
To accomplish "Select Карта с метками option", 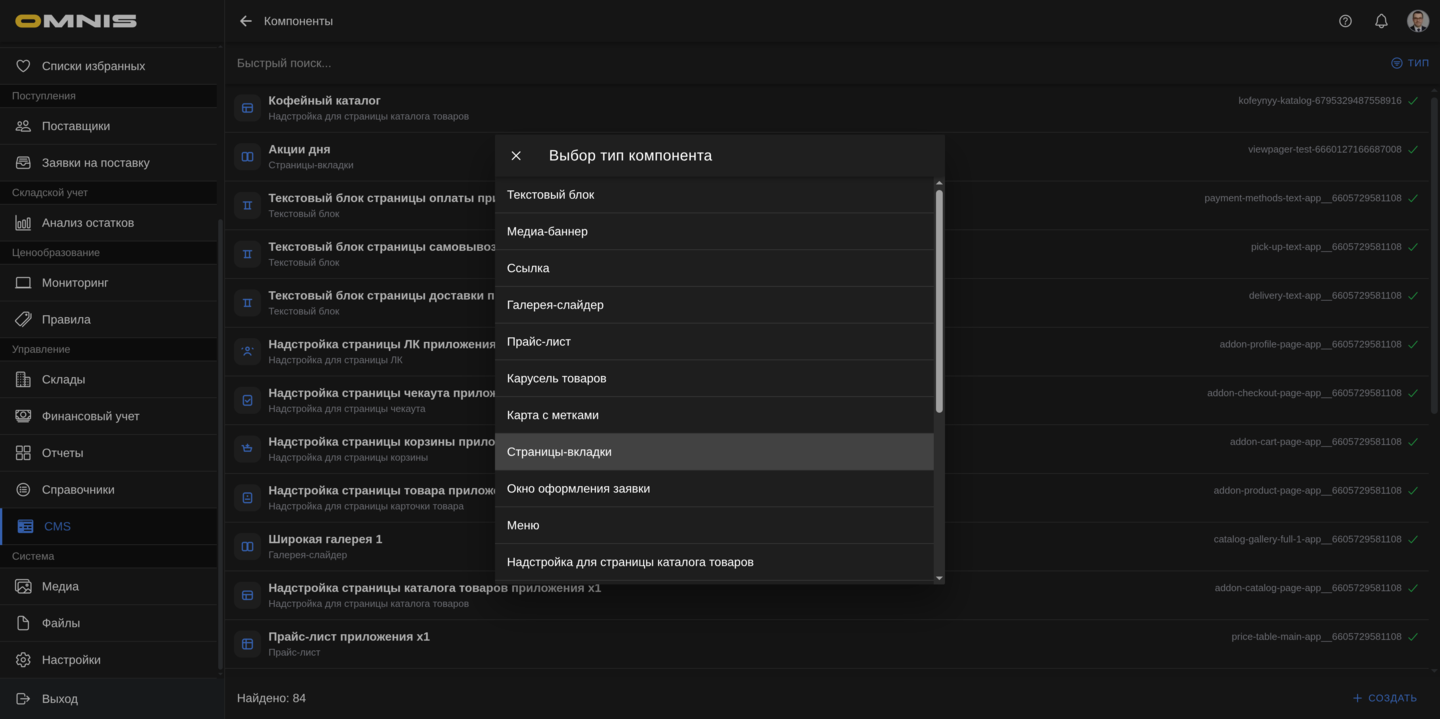I will [x=714, y=415].
